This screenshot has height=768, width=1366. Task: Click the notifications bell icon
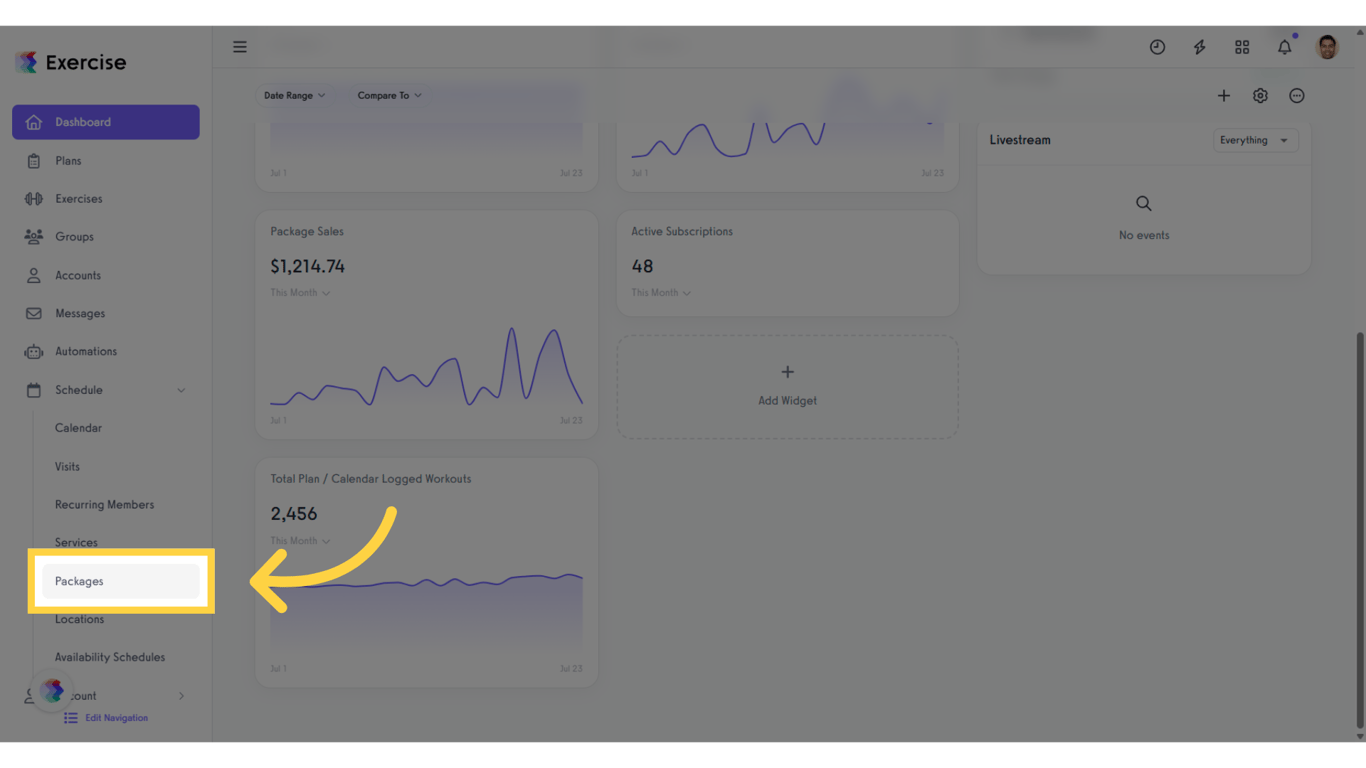pyautogui.click(x=1284, y=46)
